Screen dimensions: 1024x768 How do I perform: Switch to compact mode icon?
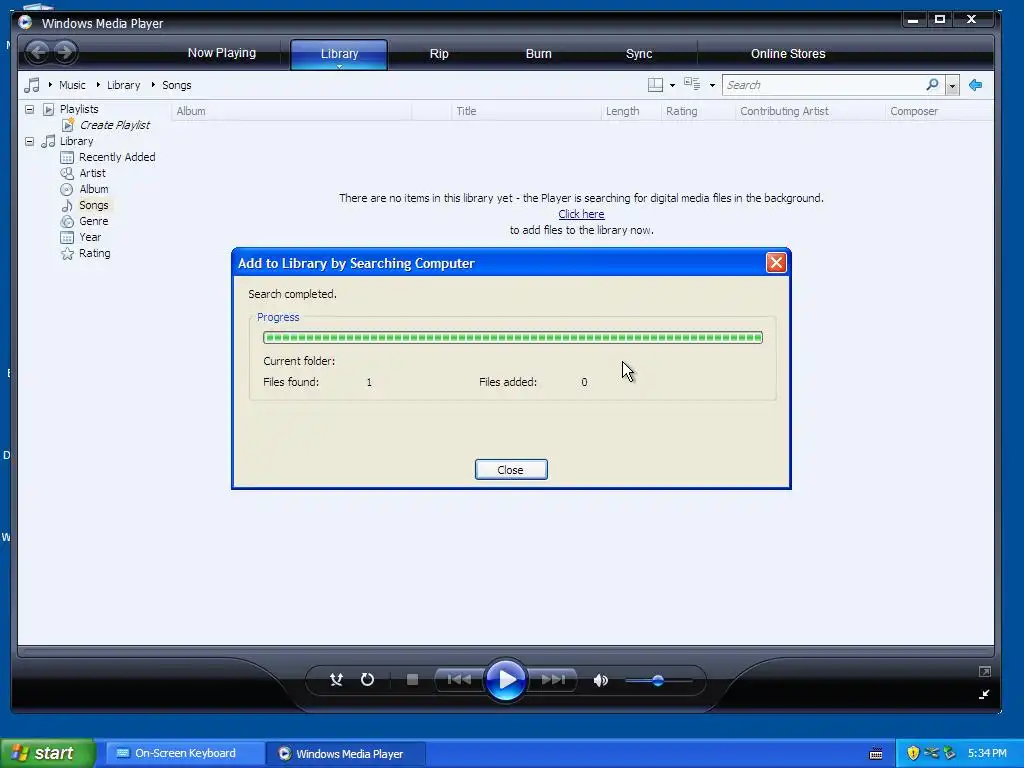pyautogui.click(x=984, y=694)
